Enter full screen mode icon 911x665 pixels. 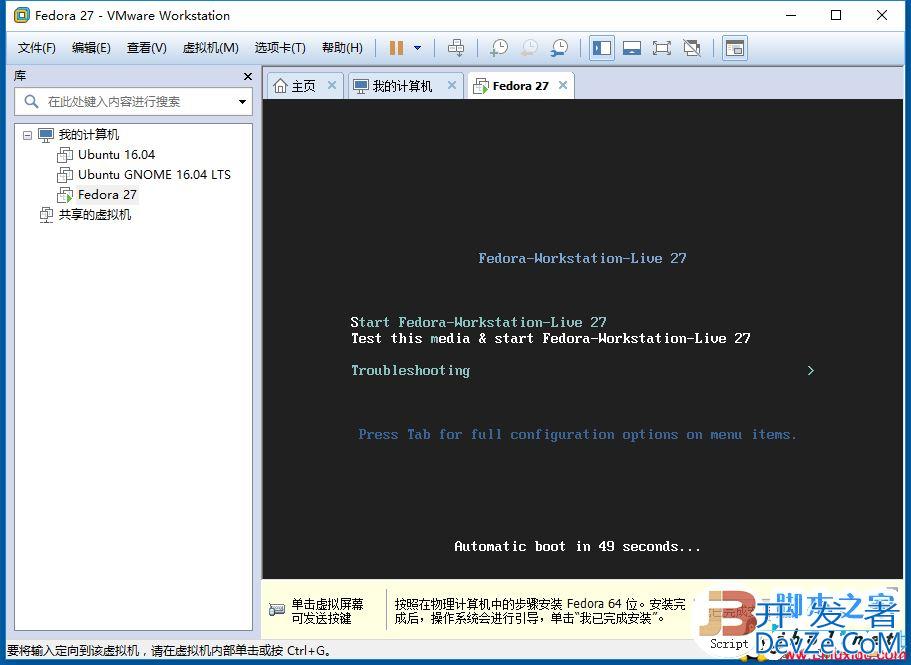pos(662,48)
